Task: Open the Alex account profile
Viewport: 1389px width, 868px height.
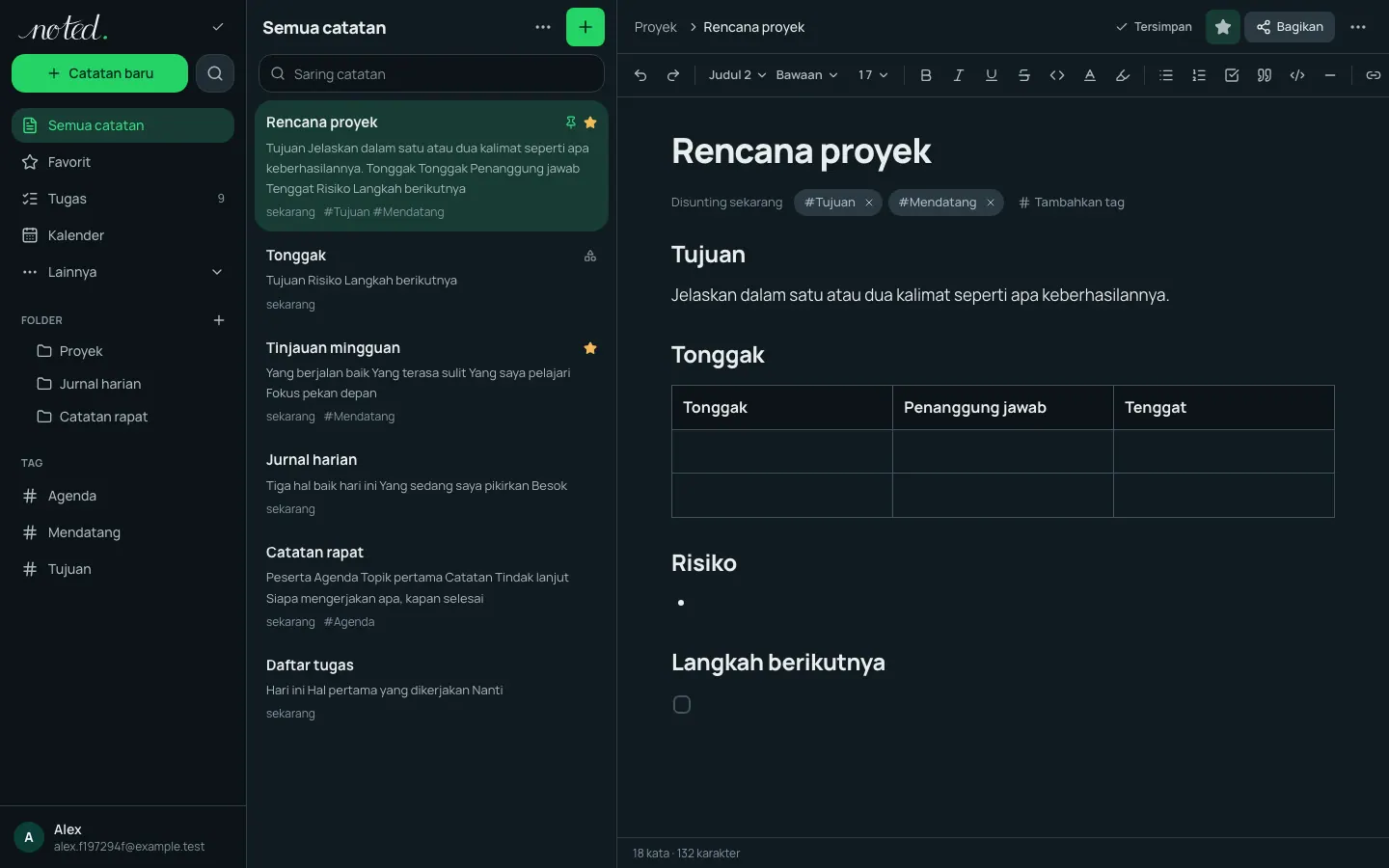Action: coord(123,837)
